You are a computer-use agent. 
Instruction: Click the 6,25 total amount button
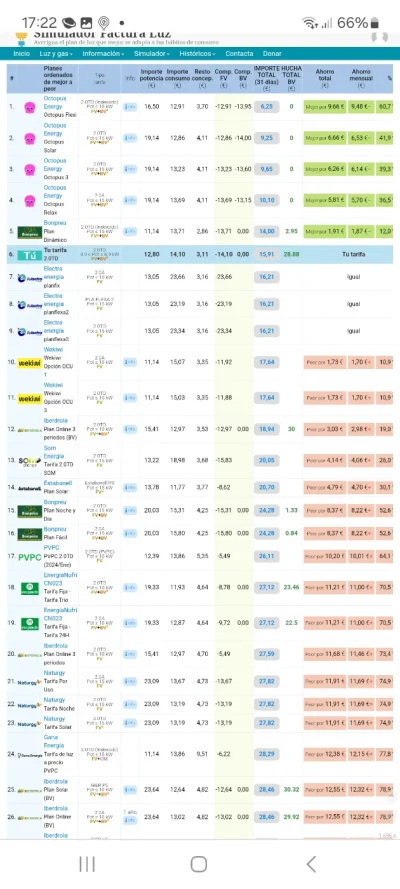[x=266, y=107]
